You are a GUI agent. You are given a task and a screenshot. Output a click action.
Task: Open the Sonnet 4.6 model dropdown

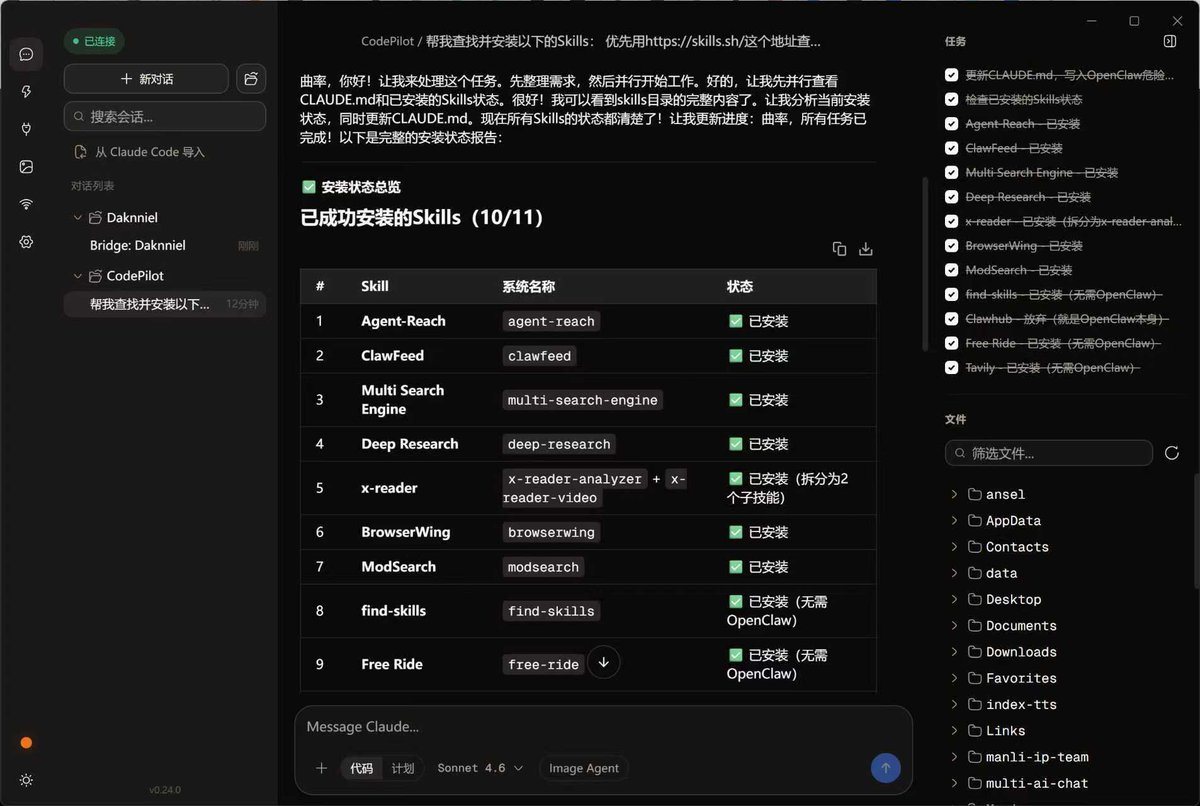point(480,768)
